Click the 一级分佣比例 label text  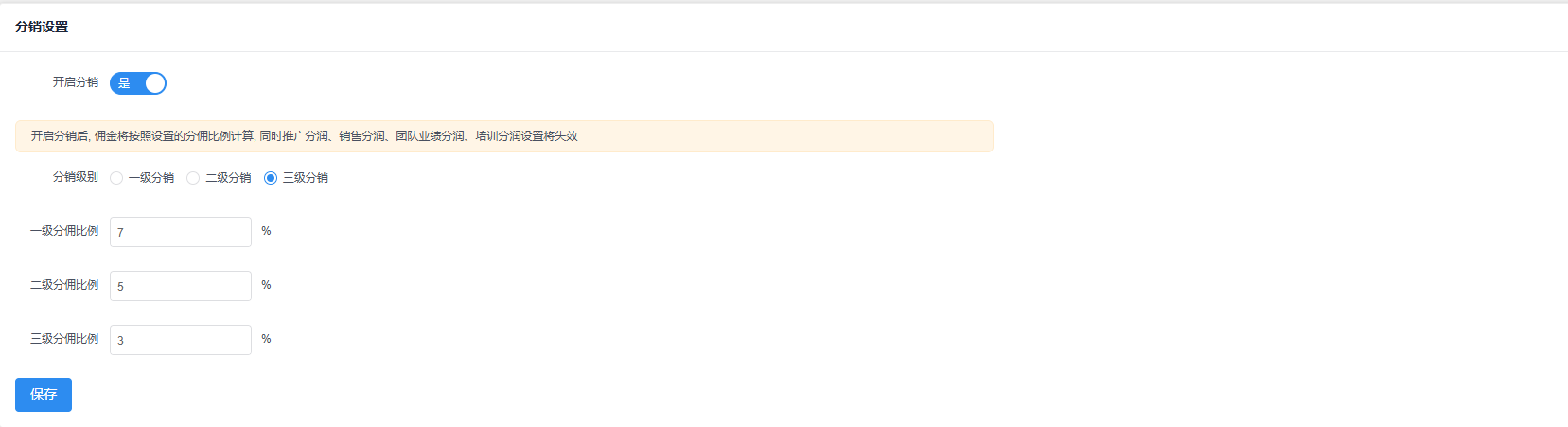click(63, 231)
